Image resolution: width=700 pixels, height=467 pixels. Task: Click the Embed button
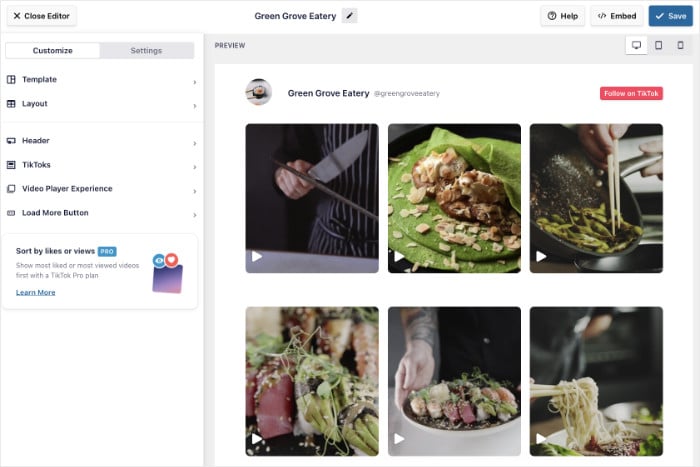pos(617,16)
